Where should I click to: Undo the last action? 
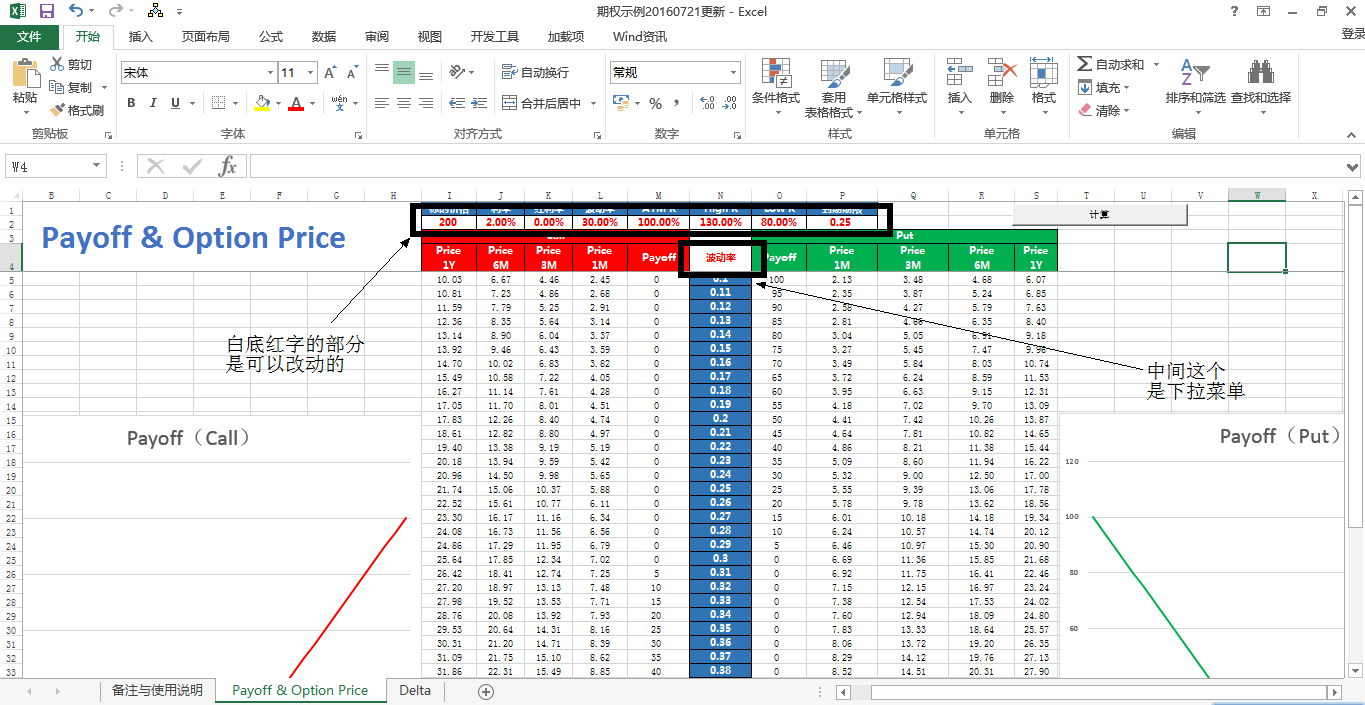point(76,11)
